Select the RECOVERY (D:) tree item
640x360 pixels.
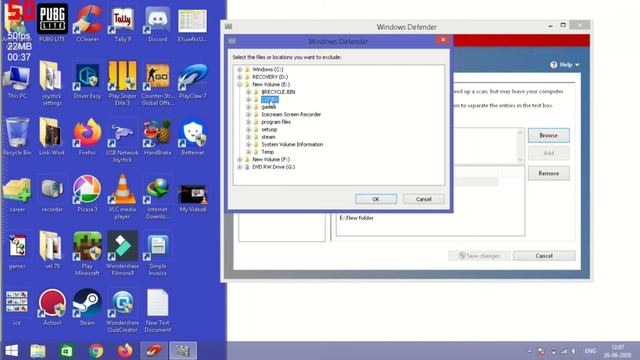click(270, 77)
